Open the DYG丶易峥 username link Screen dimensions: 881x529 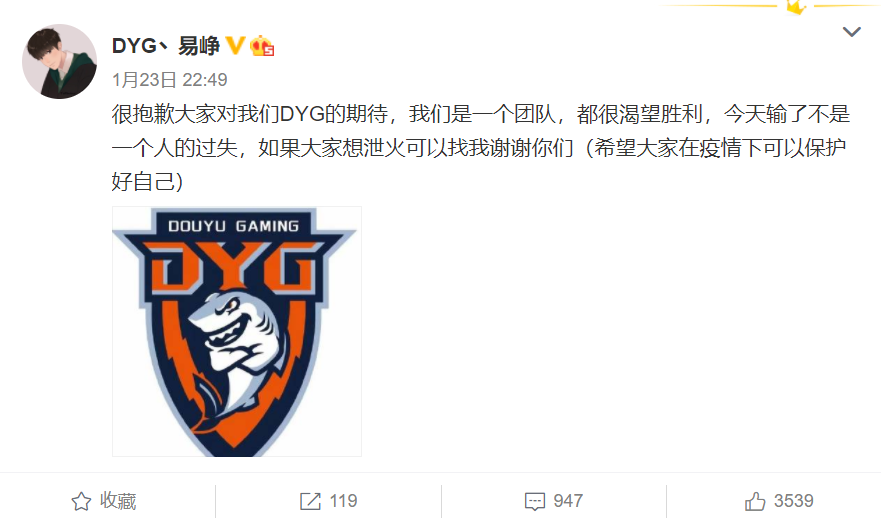[x=166, y=45]
